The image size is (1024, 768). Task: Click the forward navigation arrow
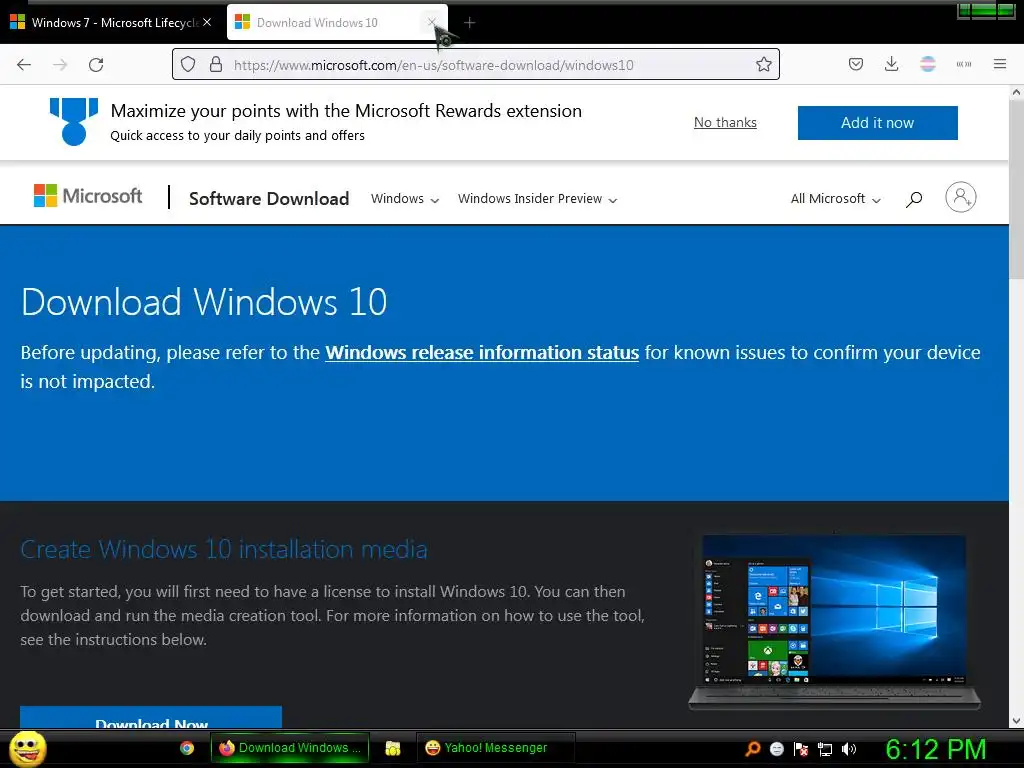coord(60,65)
